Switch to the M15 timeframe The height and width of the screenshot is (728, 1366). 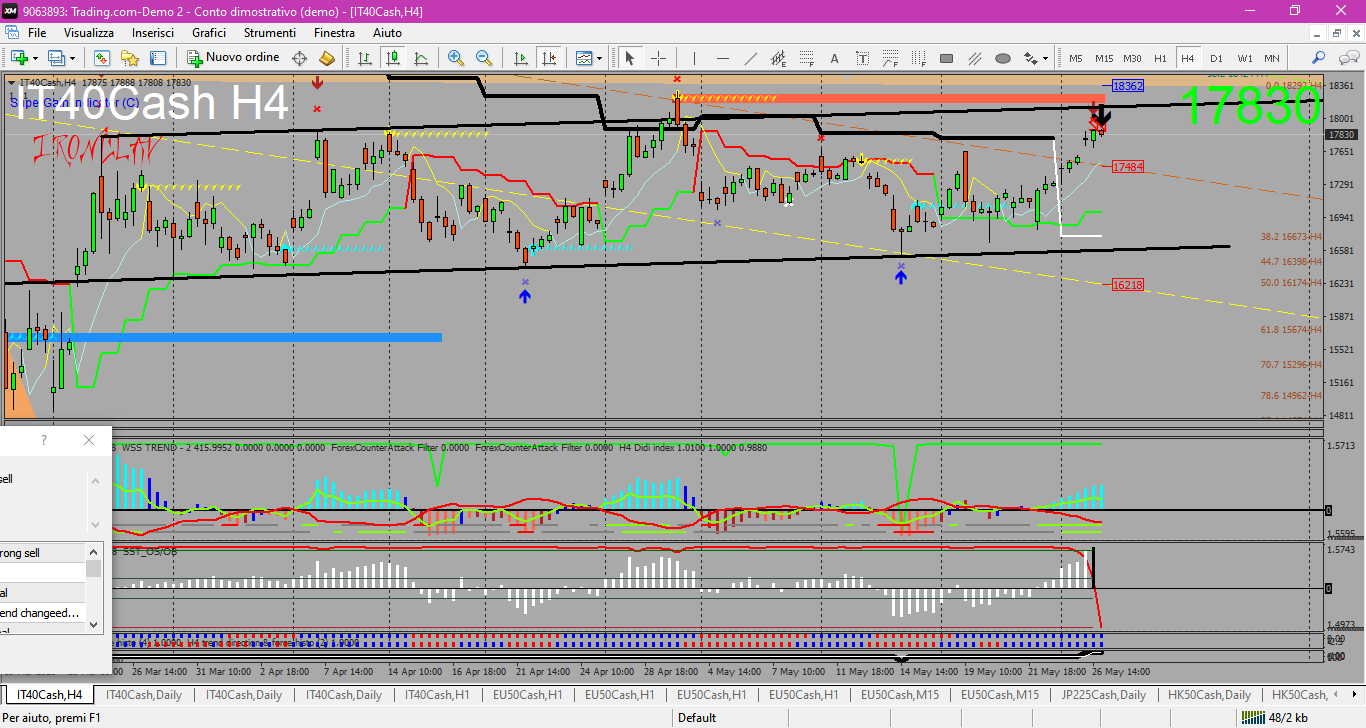coord(1104,58)
